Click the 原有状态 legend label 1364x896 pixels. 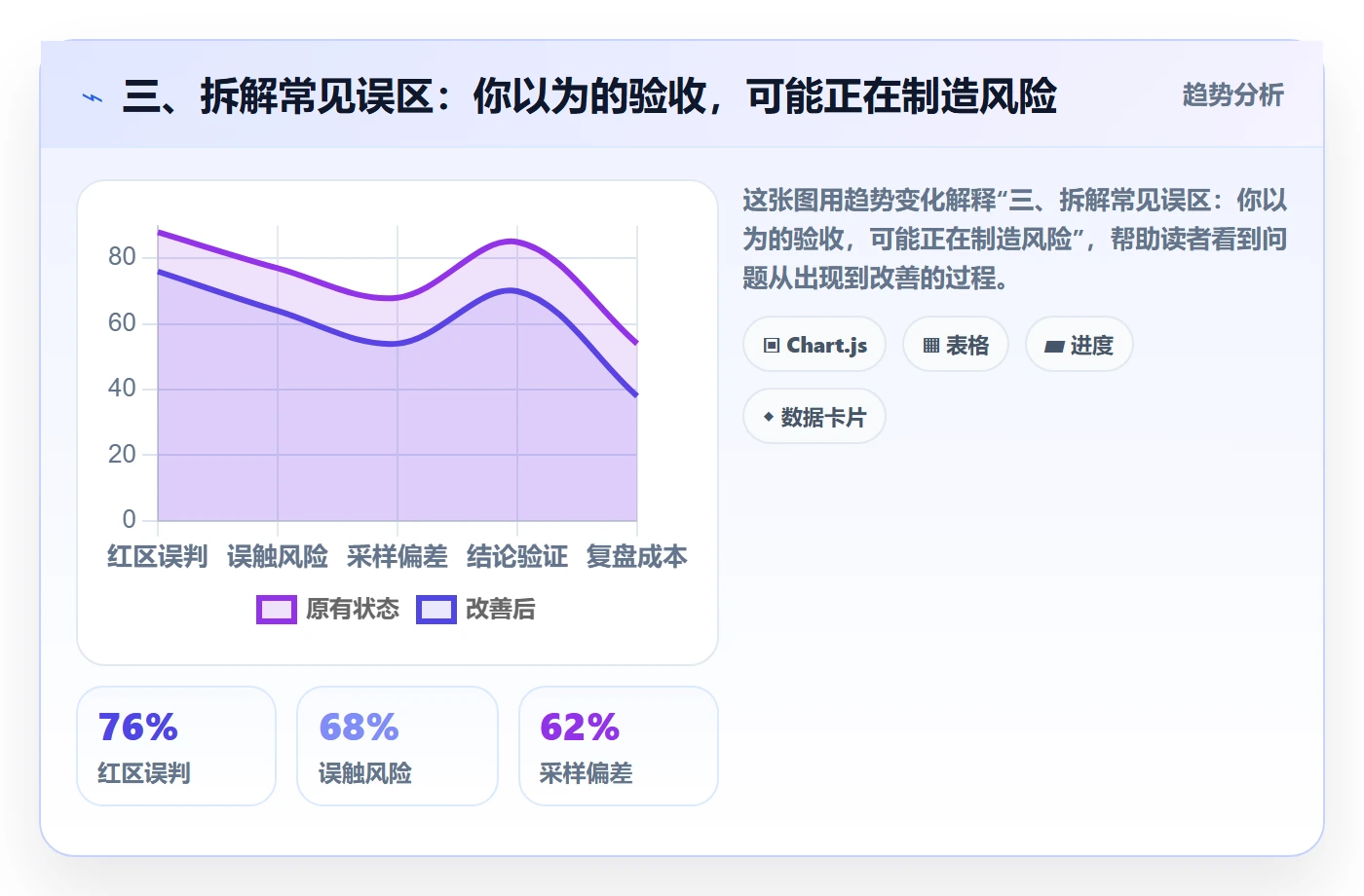click(x=353, y=610)
